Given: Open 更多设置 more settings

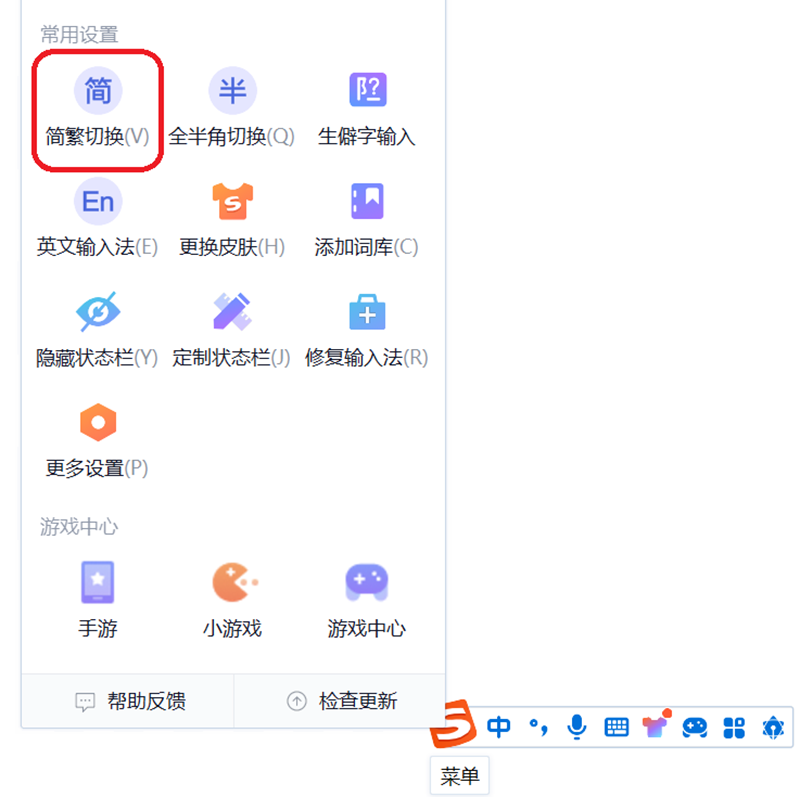Looking at the screenshot, I should coord(97,436).
